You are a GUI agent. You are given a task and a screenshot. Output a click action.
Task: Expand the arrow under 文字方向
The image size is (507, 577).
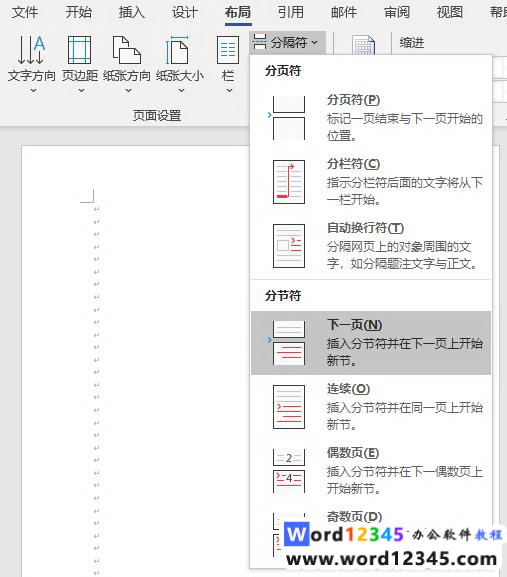pos(33,90)
